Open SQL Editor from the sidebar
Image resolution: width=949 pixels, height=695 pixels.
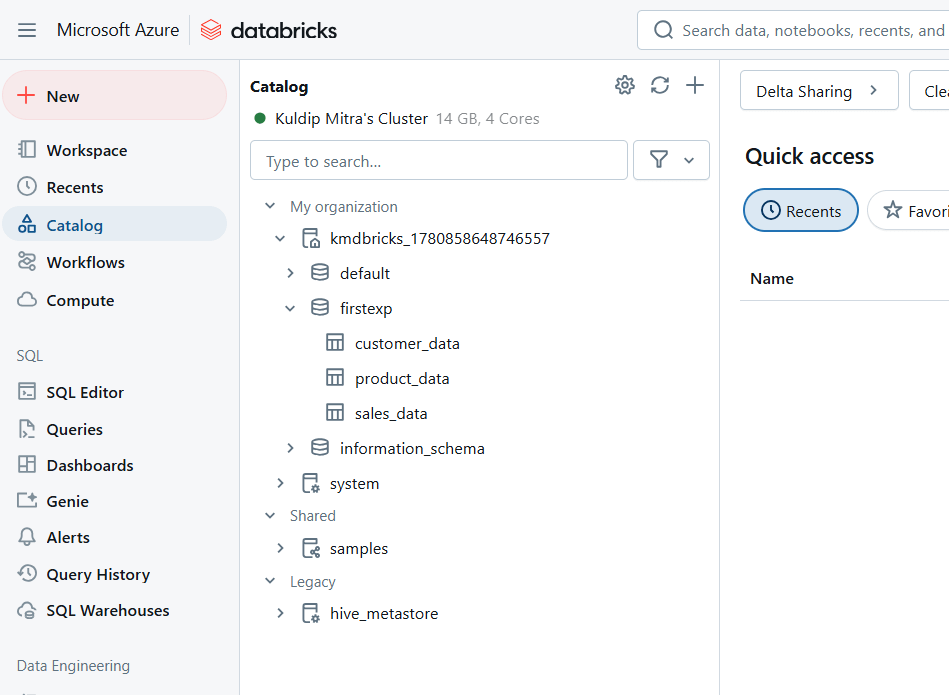85,392
